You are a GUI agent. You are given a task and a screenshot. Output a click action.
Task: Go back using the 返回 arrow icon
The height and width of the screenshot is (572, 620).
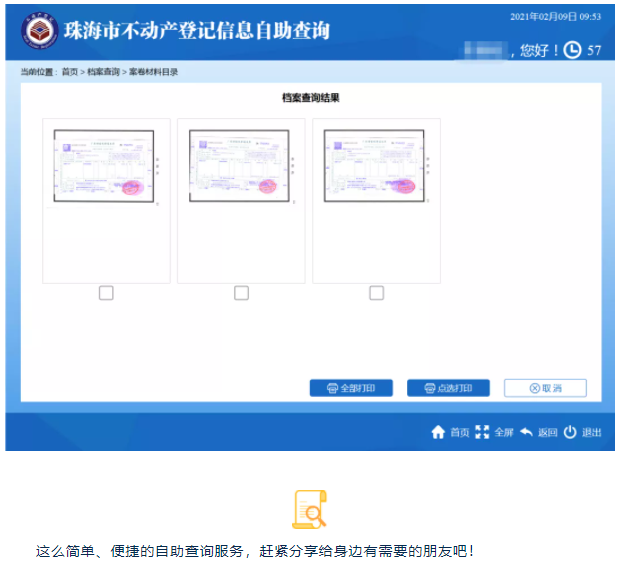526,432
